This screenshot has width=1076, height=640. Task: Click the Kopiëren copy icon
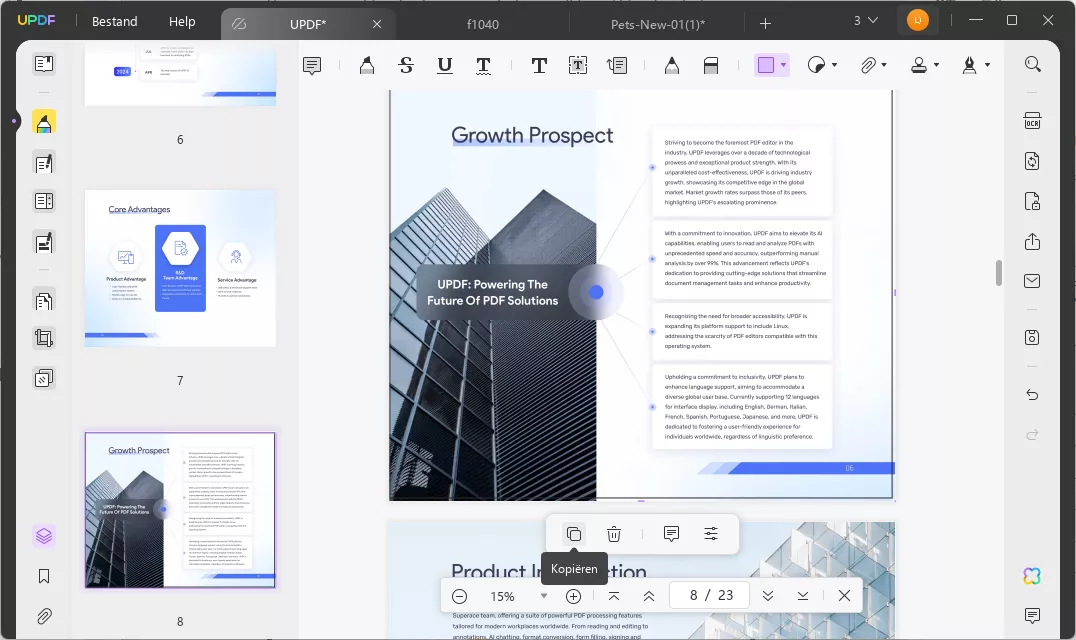point(573,534)
